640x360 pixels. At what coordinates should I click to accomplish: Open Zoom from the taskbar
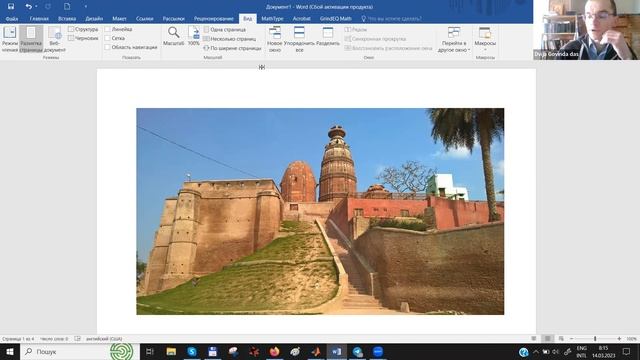378,351
